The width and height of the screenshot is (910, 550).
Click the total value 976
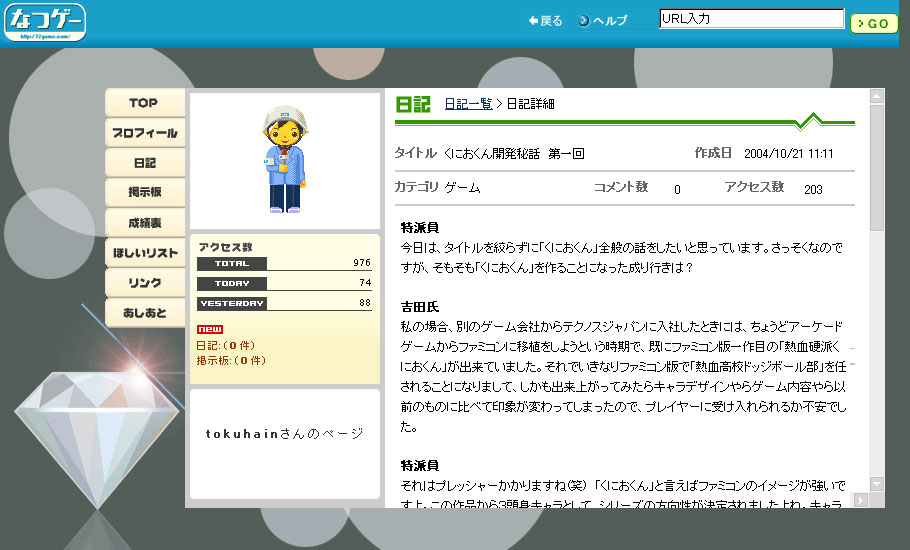tap(362, 263)
